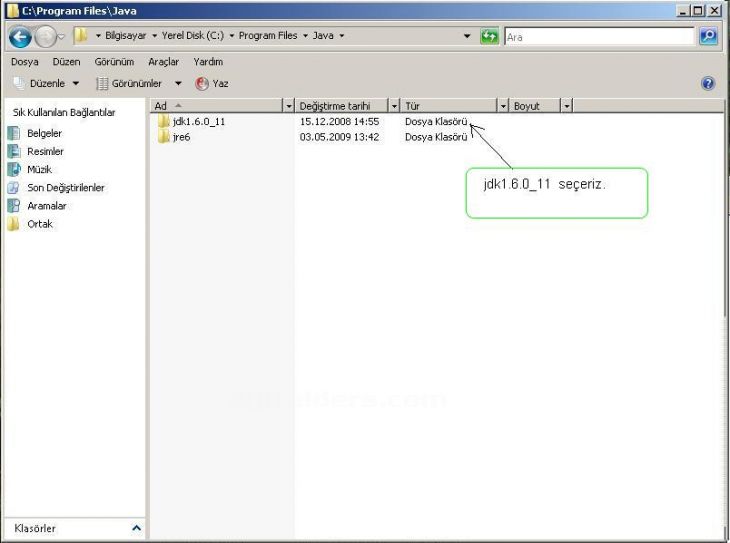Open Belgeler link icon in sidebar
This screenshot has height=543, width=730.
click(x=14, y=133)
